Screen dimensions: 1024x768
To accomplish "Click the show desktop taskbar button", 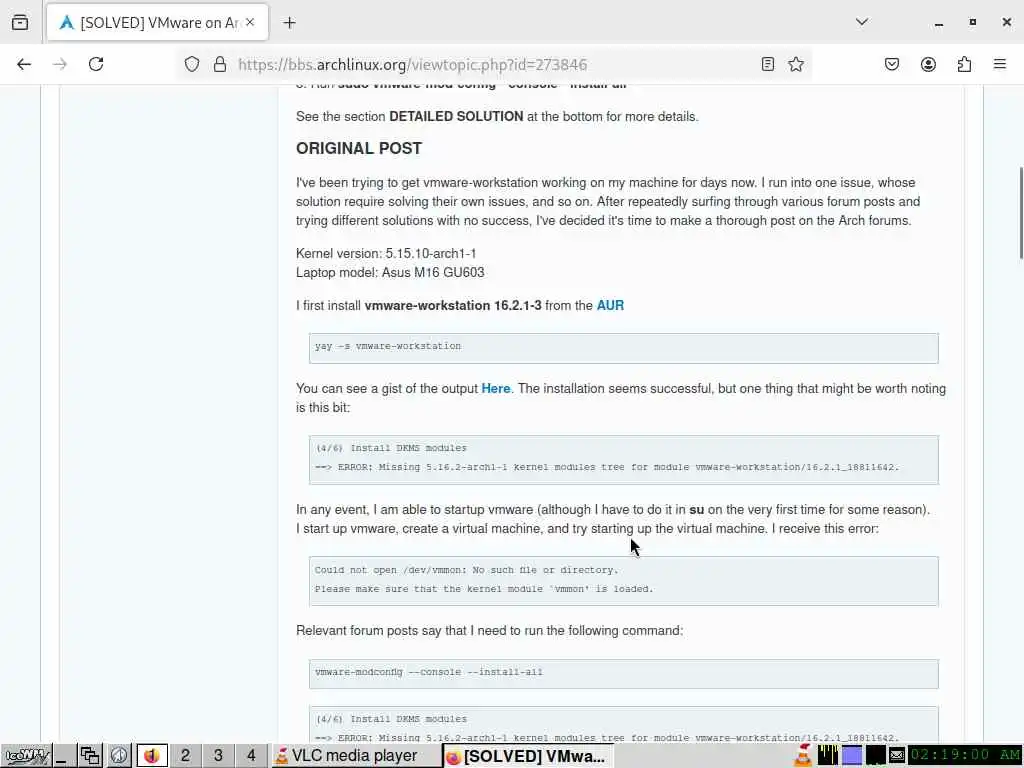I will pyautogui.click(x=63, y=756).
